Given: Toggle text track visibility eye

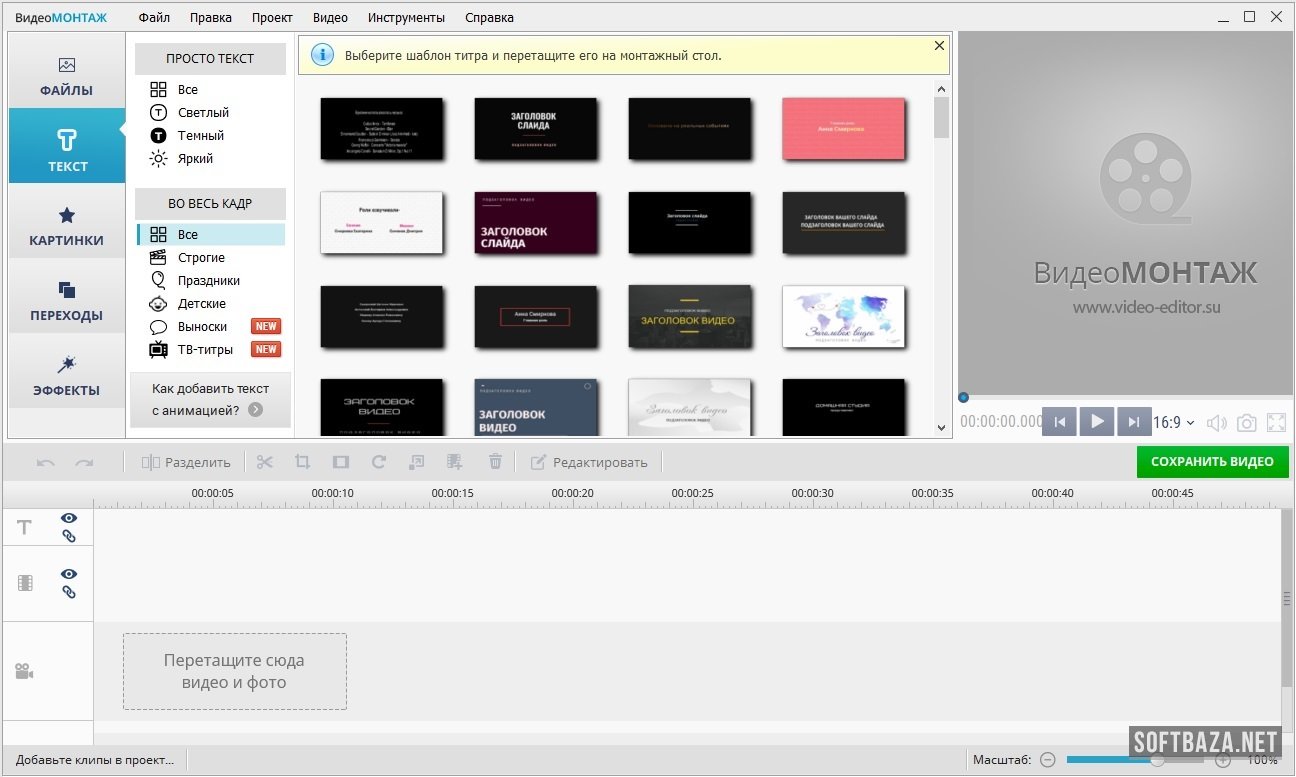Looking at the screenshot, I should point(69,518).
